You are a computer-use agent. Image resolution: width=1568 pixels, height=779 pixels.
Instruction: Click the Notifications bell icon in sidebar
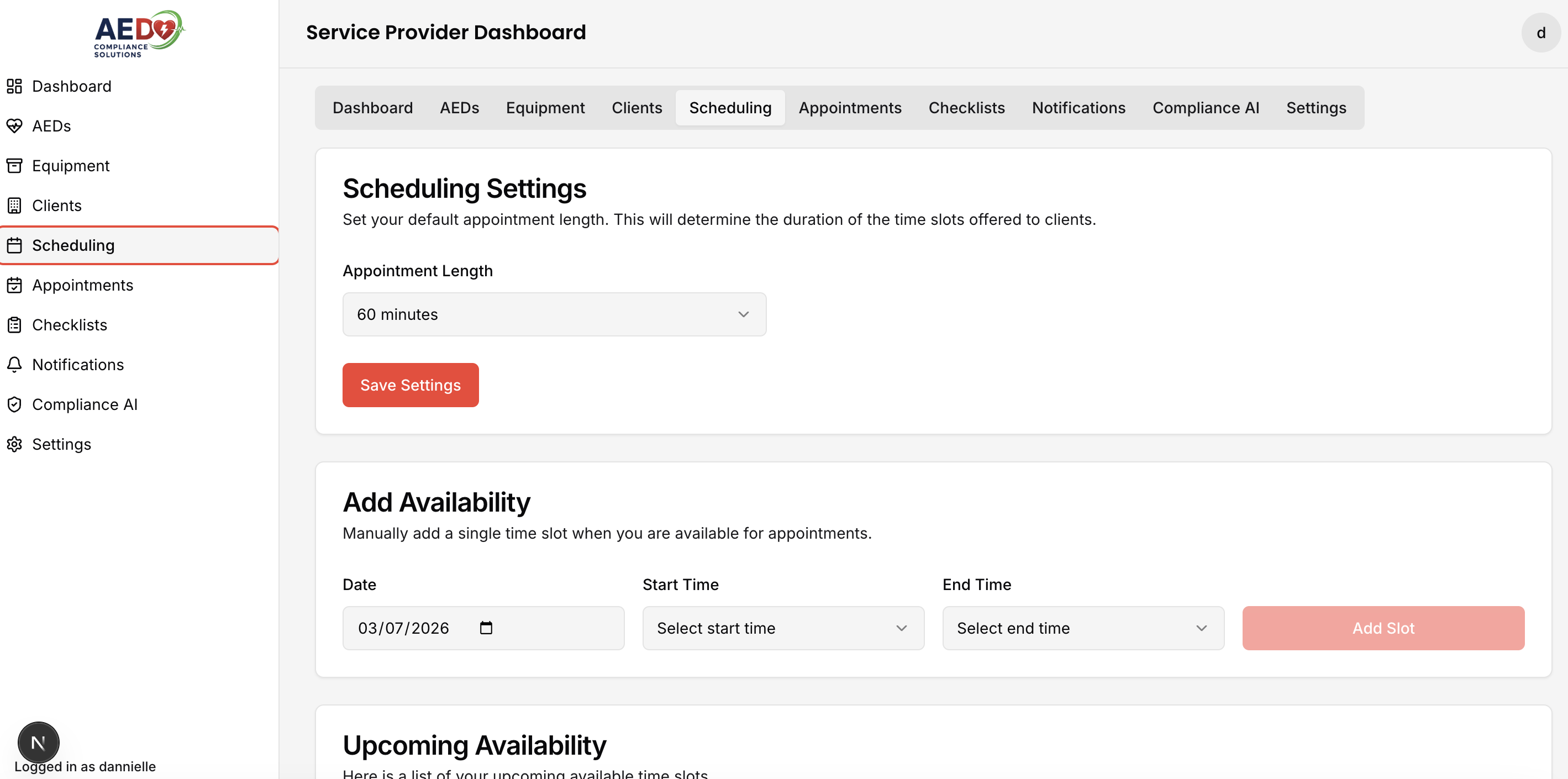click(14, 365)
